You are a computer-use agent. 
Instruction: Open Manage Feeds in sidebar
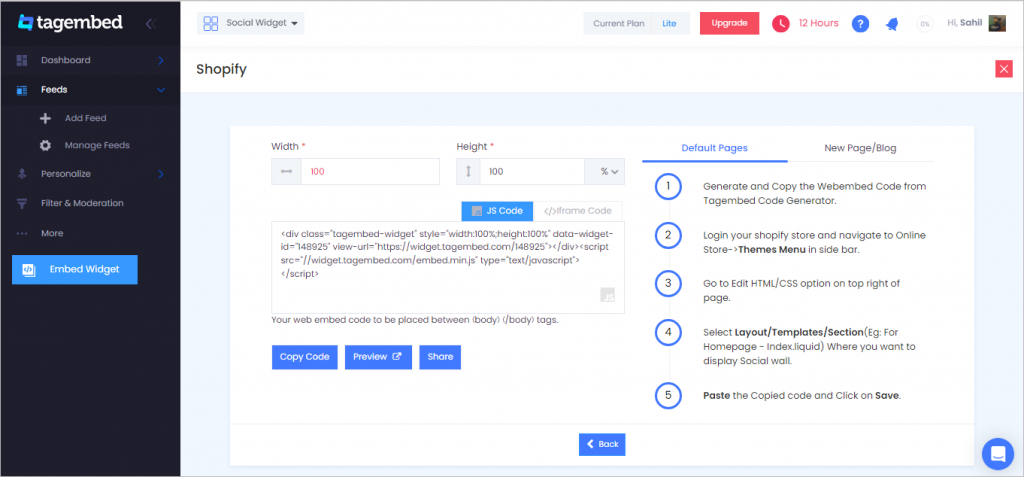[x=97, y=145]
